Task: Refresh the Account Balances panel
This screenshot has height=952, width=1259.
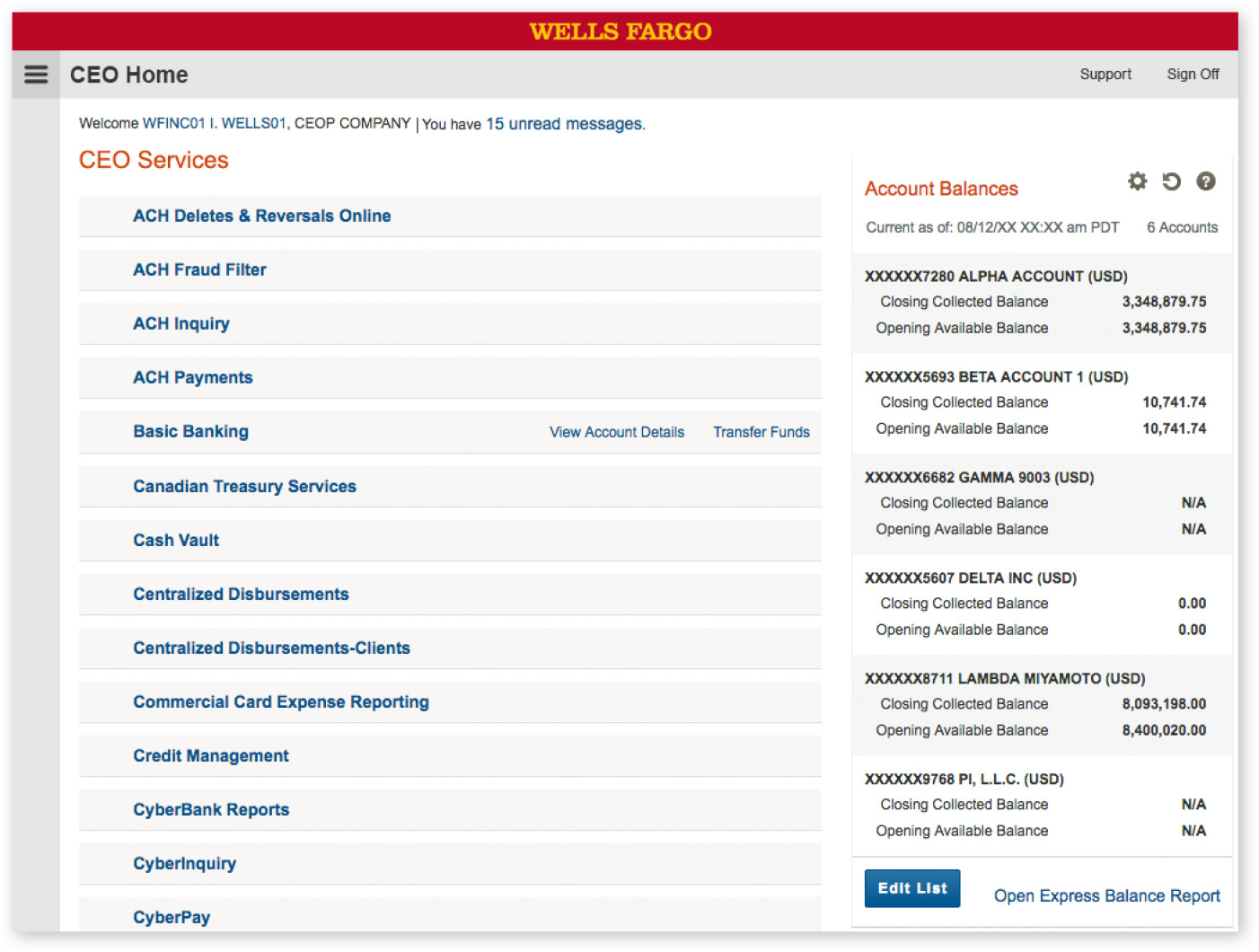Action: pos(1171,181)
